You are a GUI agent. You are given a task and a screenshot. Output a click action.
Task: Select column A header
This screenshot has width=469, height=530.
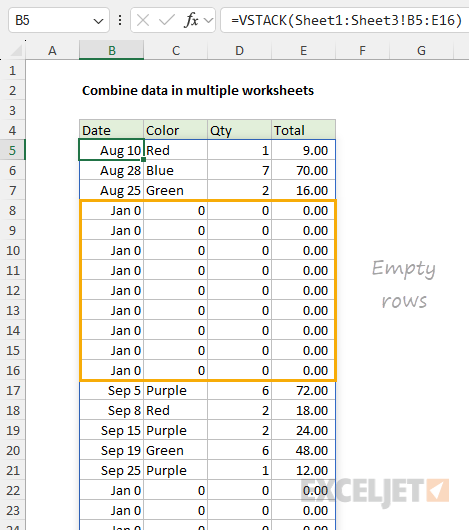pos(52,50)
